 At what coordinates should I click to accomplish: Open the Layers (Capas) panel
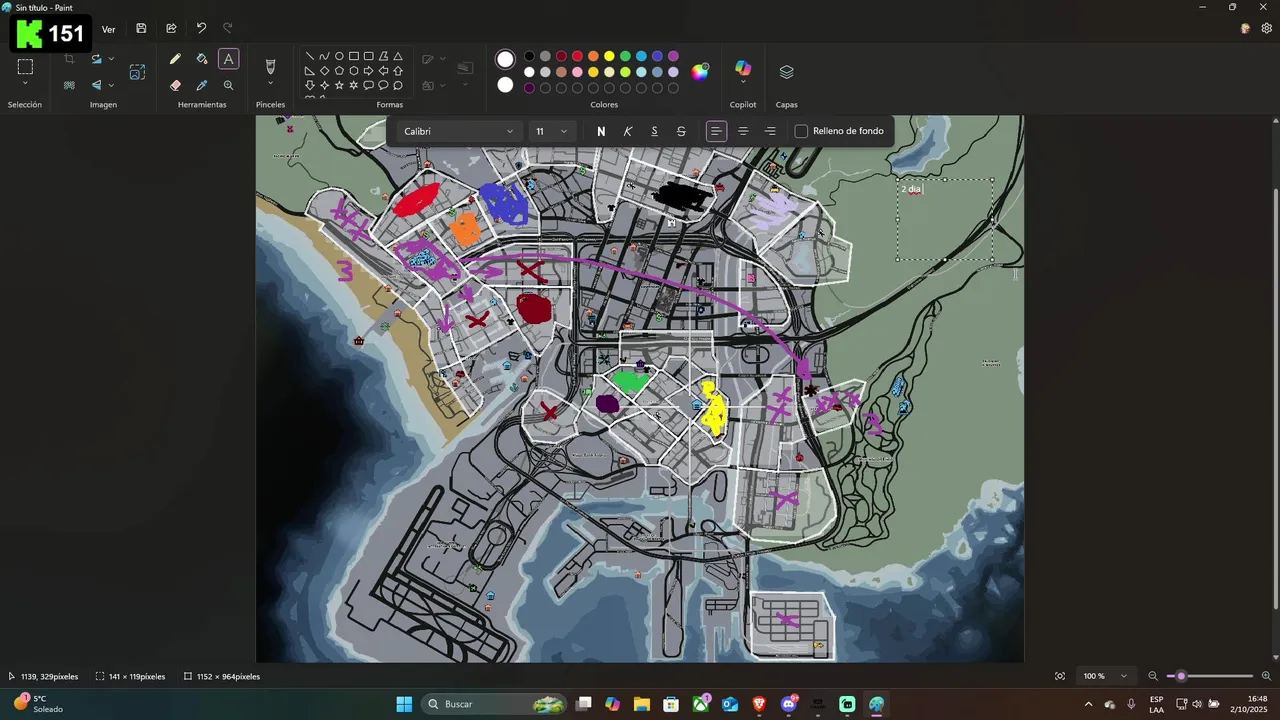(x=786, y=72)
